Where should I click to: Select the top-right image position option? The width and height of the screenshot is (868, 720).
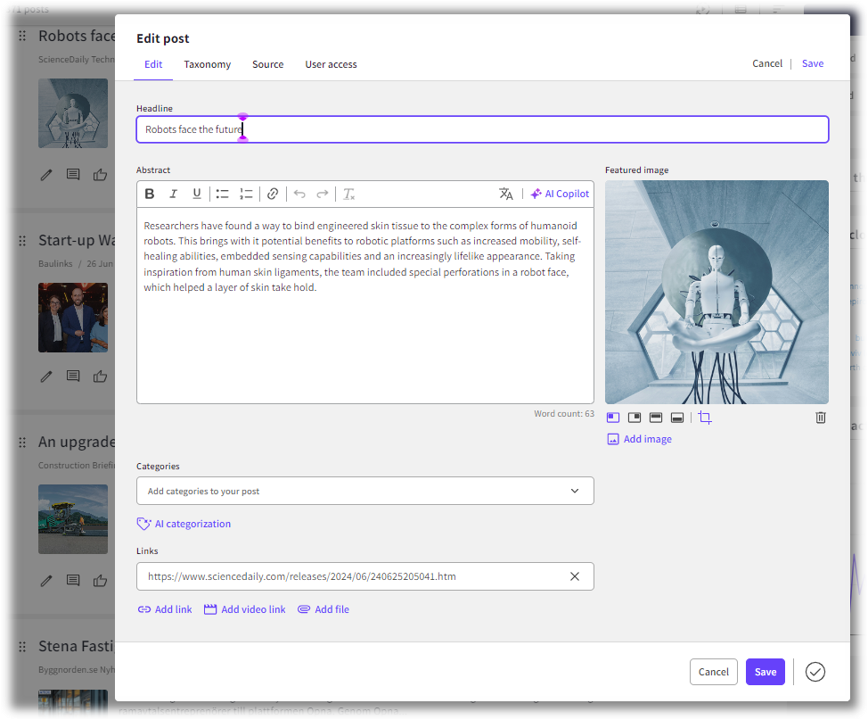click(634, 418)
